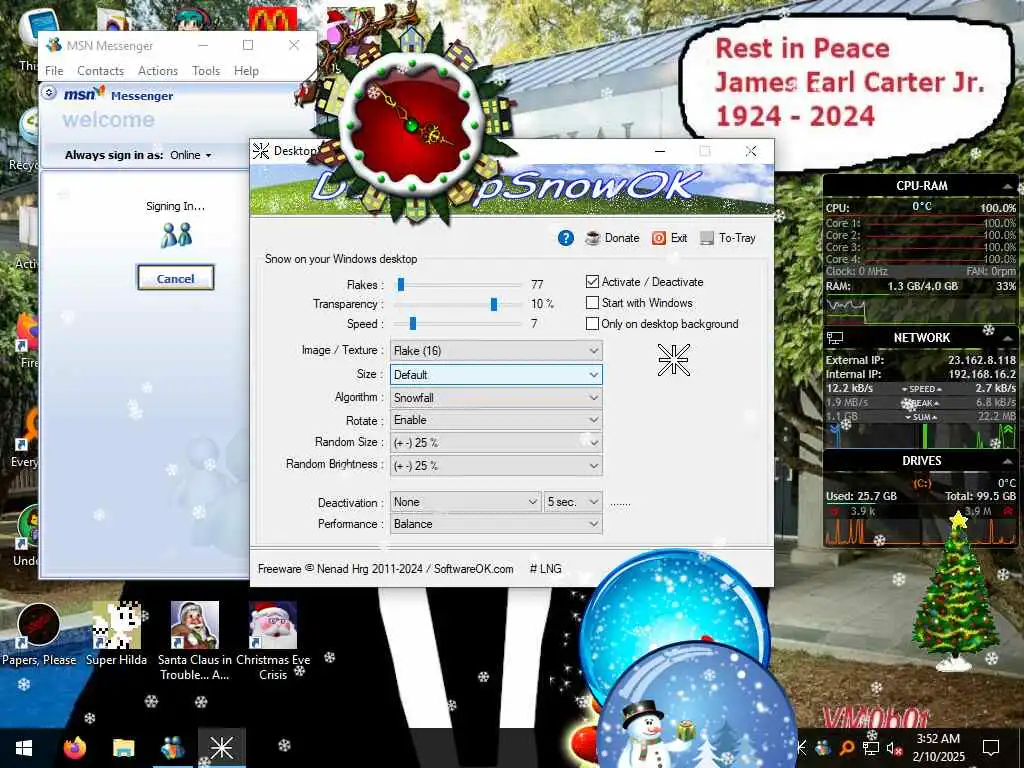1024x768 pixels.
Task: Open the Papers, Please desktop shortcut
Action: (x=39, y=634)
